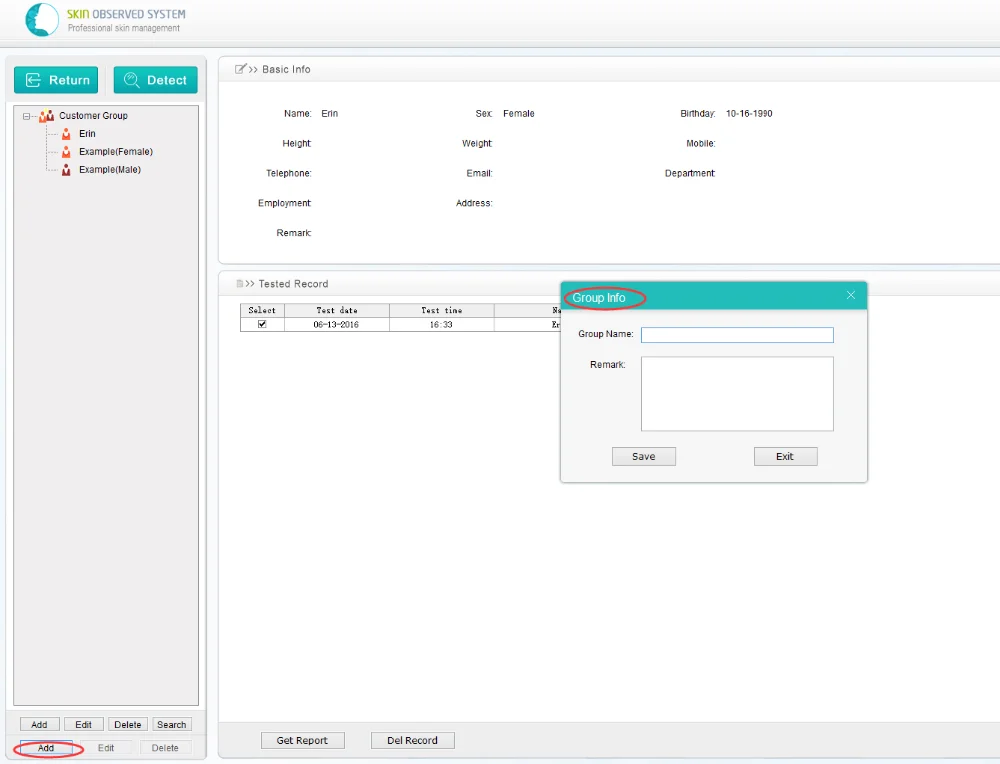Image resolution: width=1000 pixels, height=764 pixels.
Task: Click the Return button
Action: click(56, 80)
